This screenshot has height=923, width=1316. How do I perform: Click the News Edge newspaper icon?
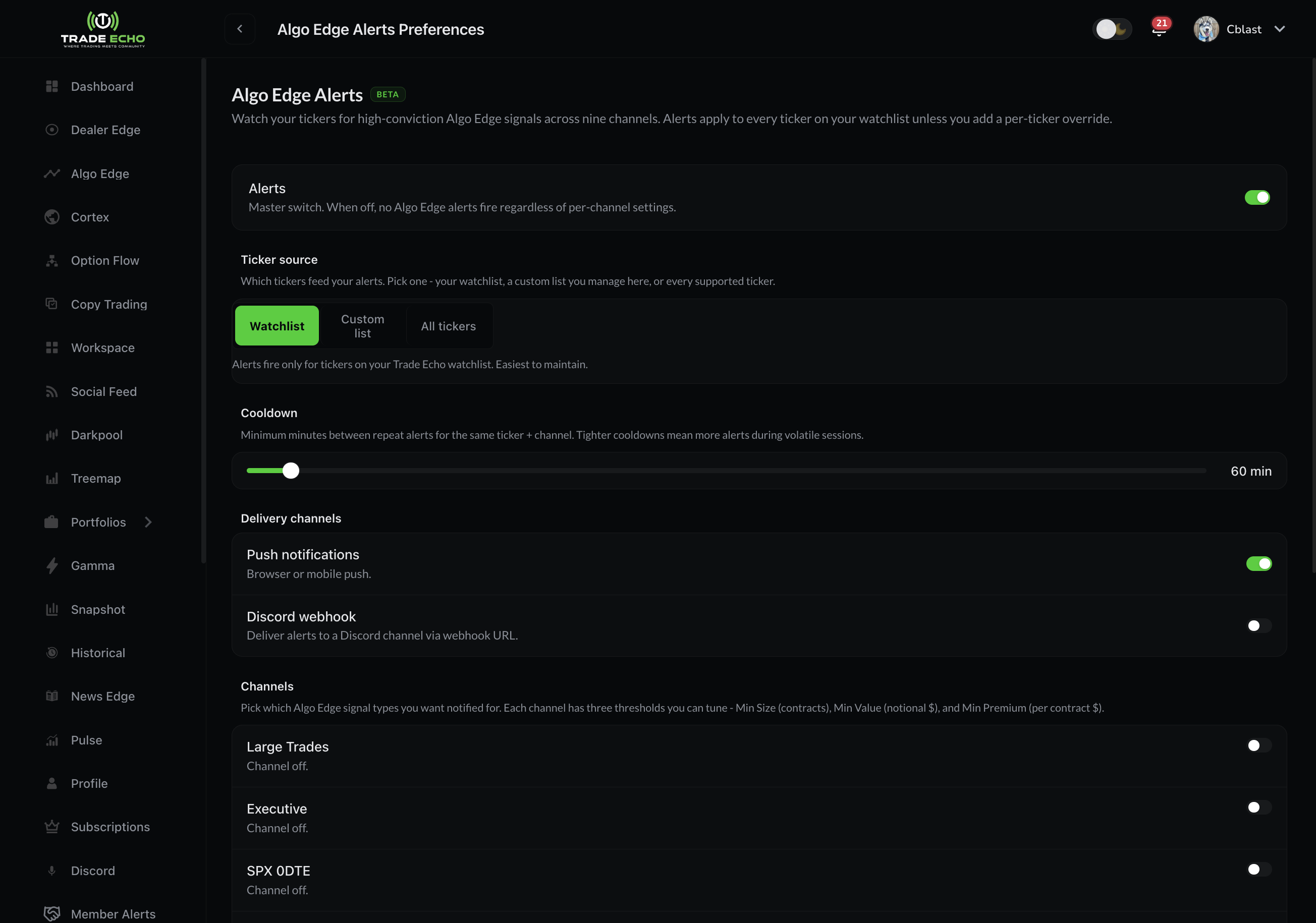point(51,696)
